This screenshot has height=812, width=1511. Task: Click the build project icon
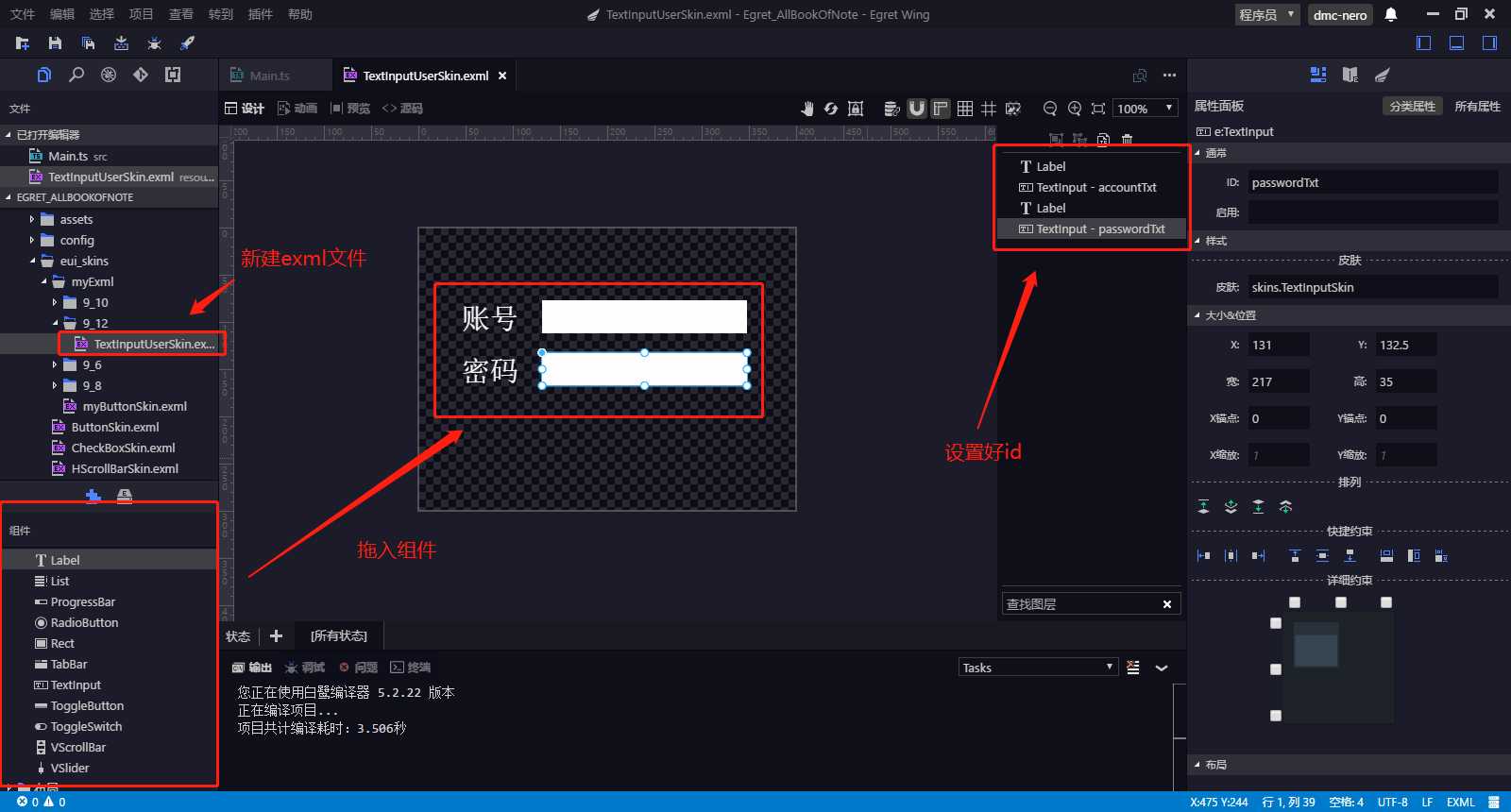121,43
